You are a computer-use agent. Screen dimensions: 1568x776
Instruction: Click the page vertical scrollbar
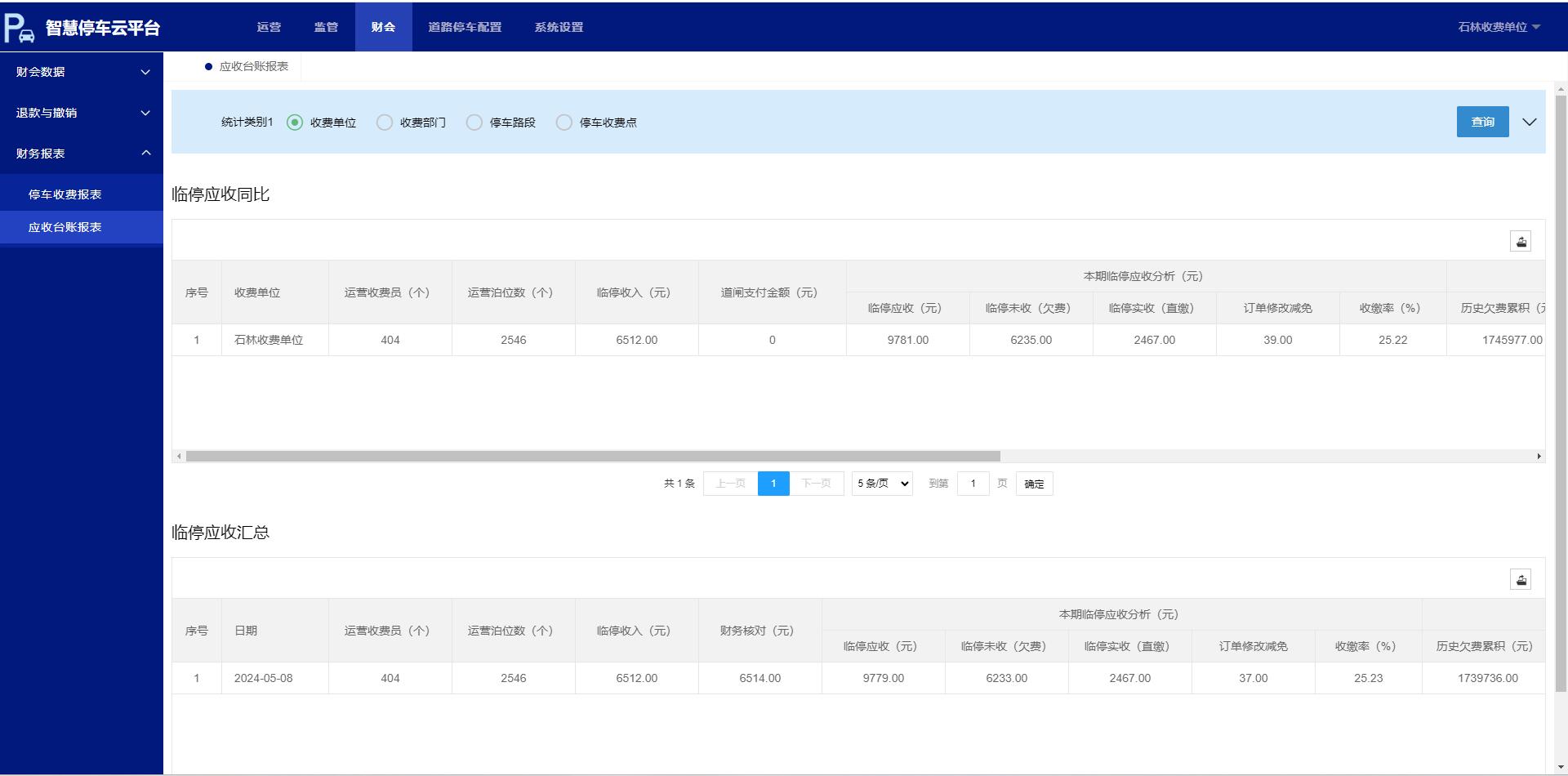tap(1561, 392)
